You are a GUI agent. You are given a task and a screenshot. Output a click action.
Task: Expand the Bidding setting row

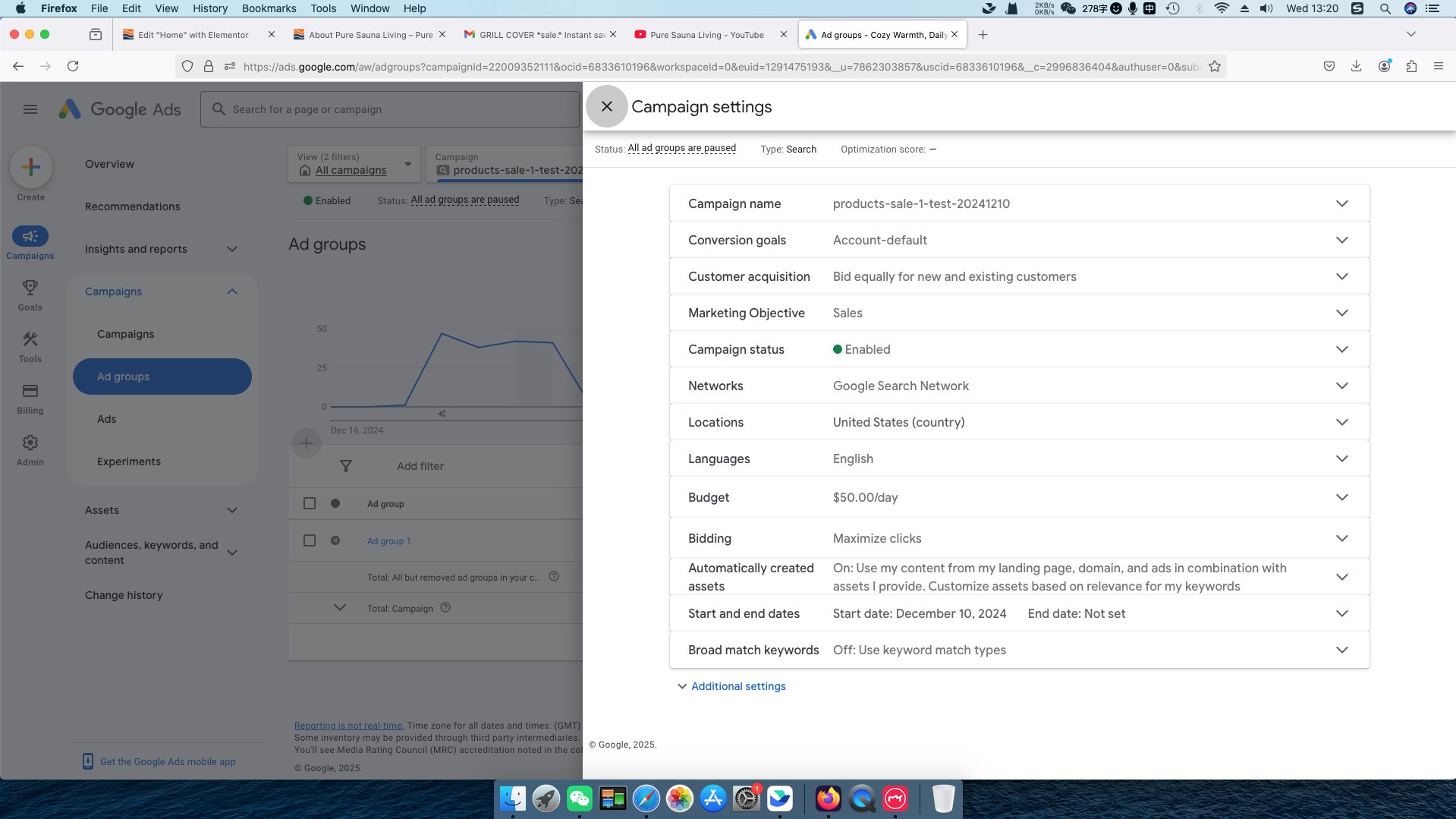[x=1341, y=539]
